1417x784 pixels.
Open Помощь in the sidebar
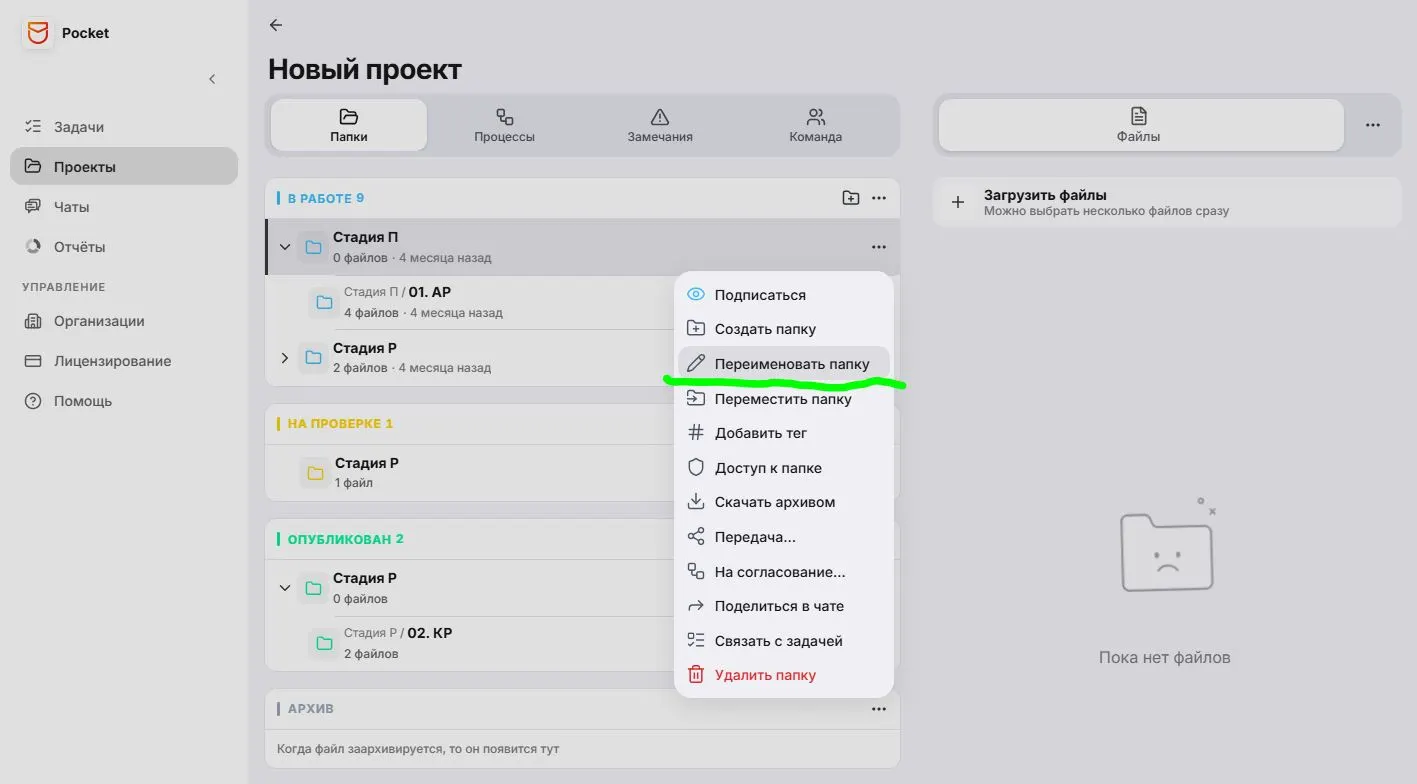(124, 401)
